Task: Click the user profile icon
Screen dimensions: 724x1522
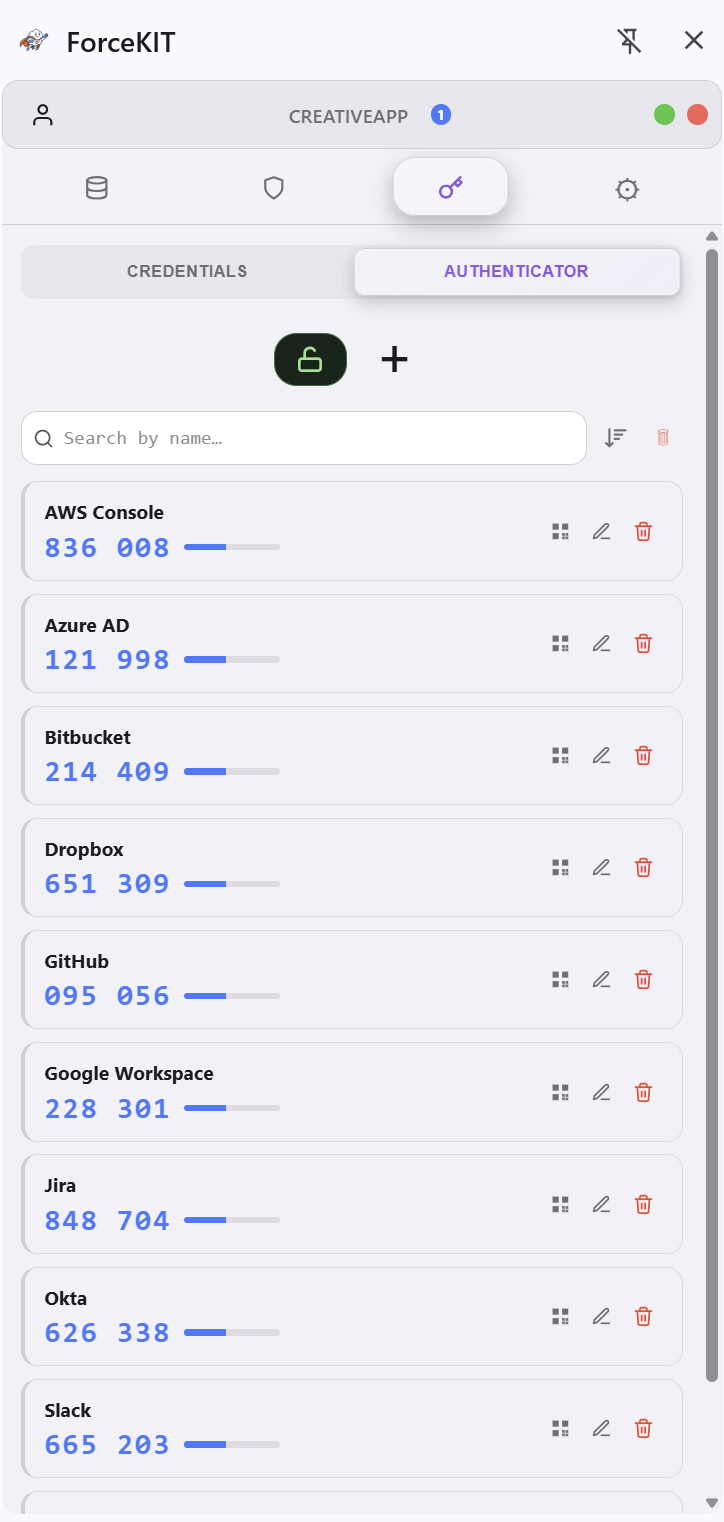Action: tap(42, 115)
